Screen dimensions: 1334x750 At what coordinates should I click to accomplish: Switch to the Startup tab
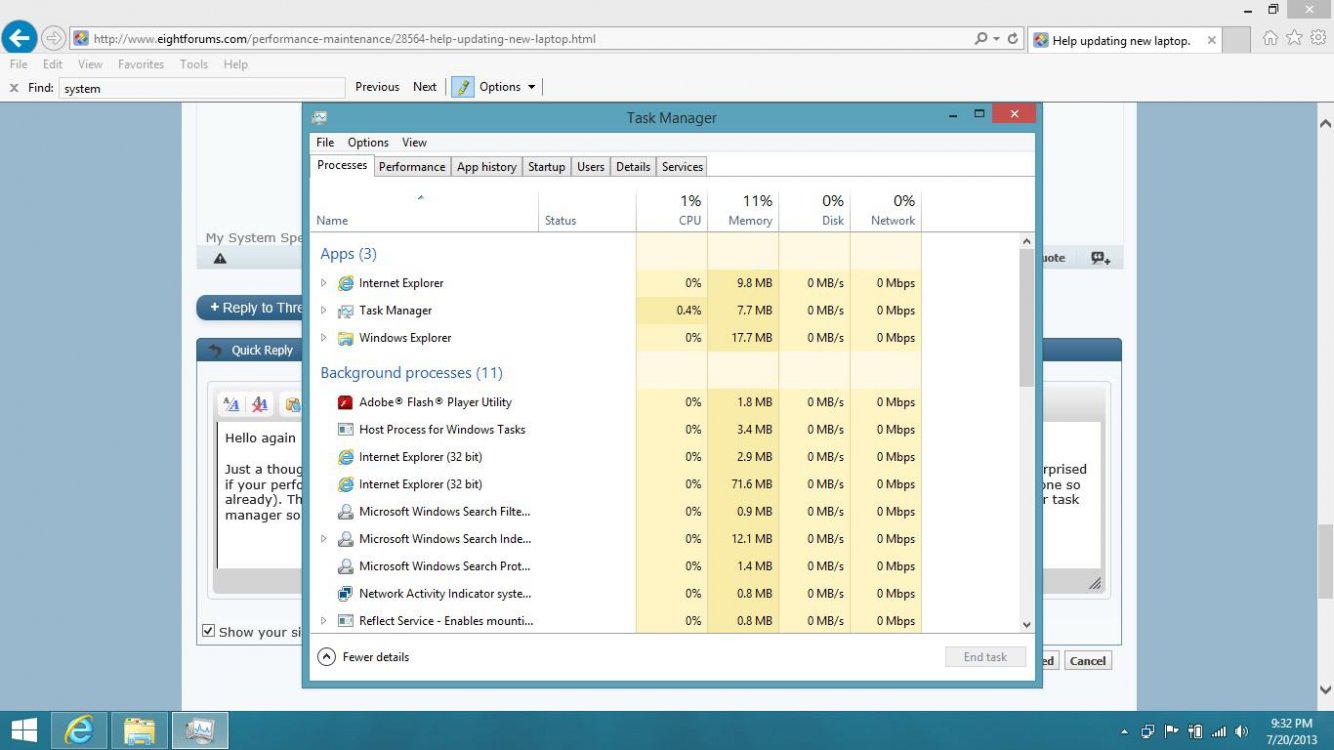pyautogui.click(x=546, y=167)
